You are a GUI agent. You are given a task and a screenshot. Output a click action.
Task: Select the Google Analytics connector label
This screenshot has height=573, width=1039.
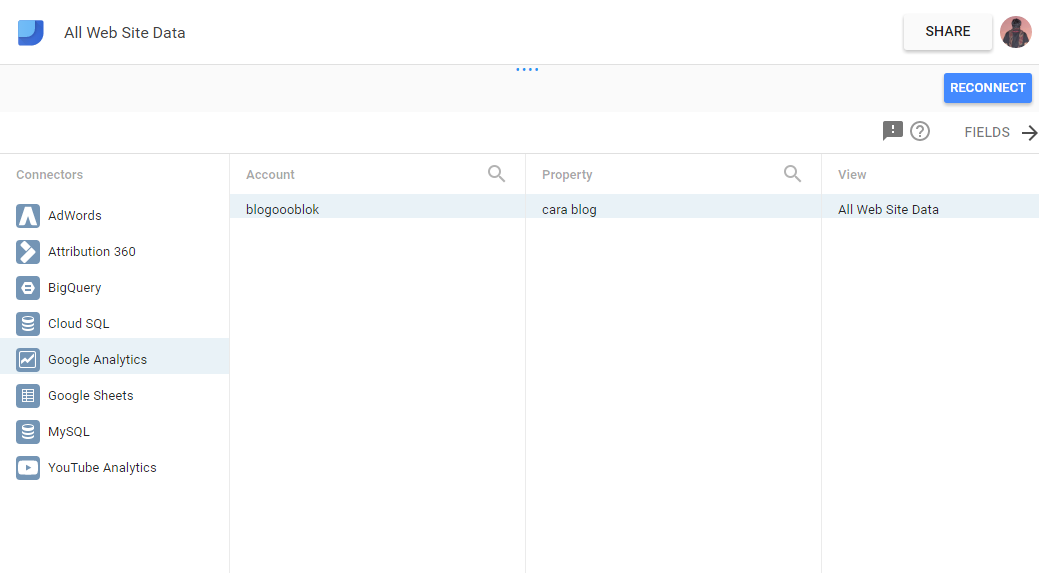click(x=97, y=360)
